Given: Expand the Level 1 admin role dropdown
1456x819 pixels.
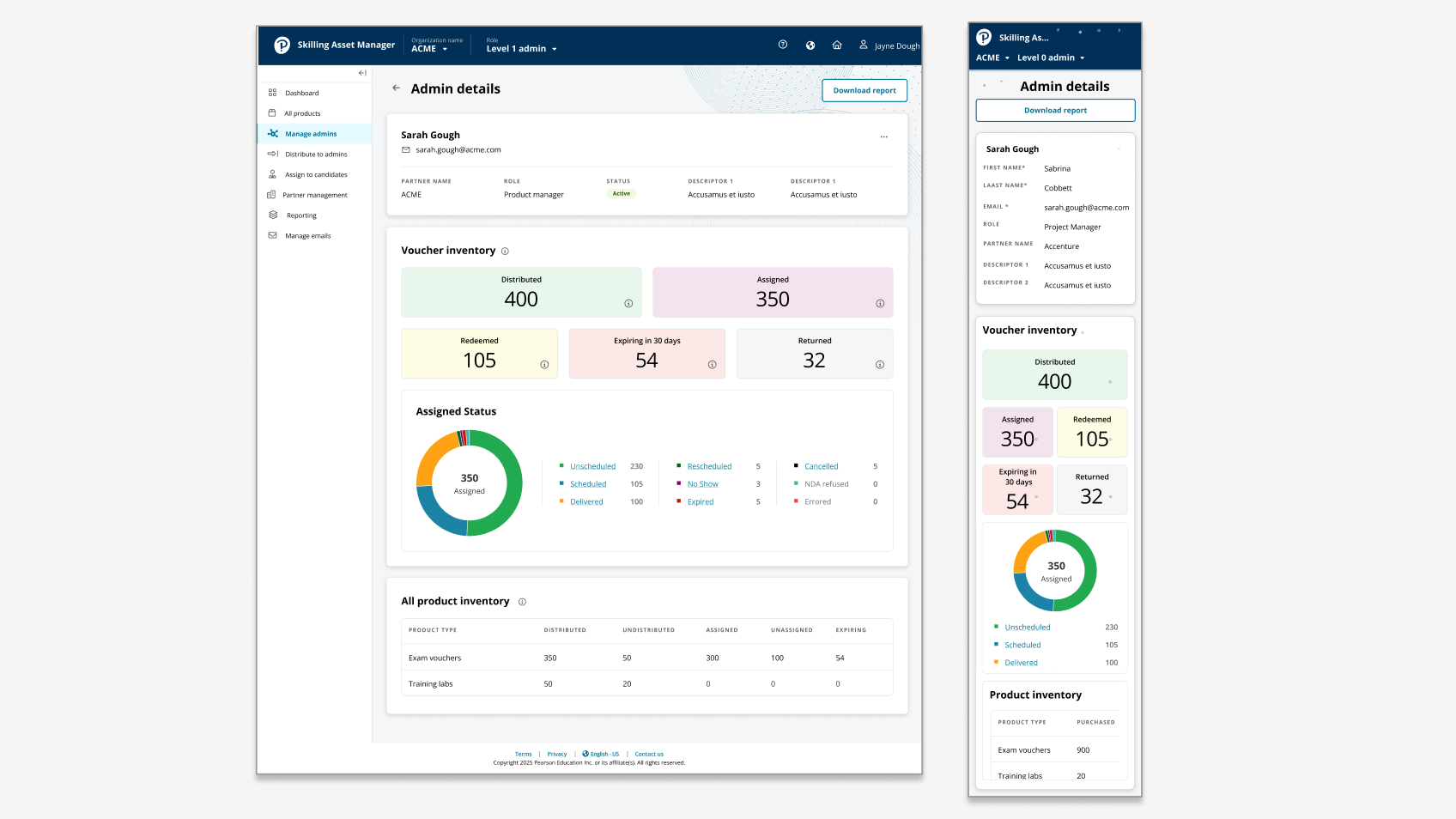Looking at the screenshot, I should (521, 49).
